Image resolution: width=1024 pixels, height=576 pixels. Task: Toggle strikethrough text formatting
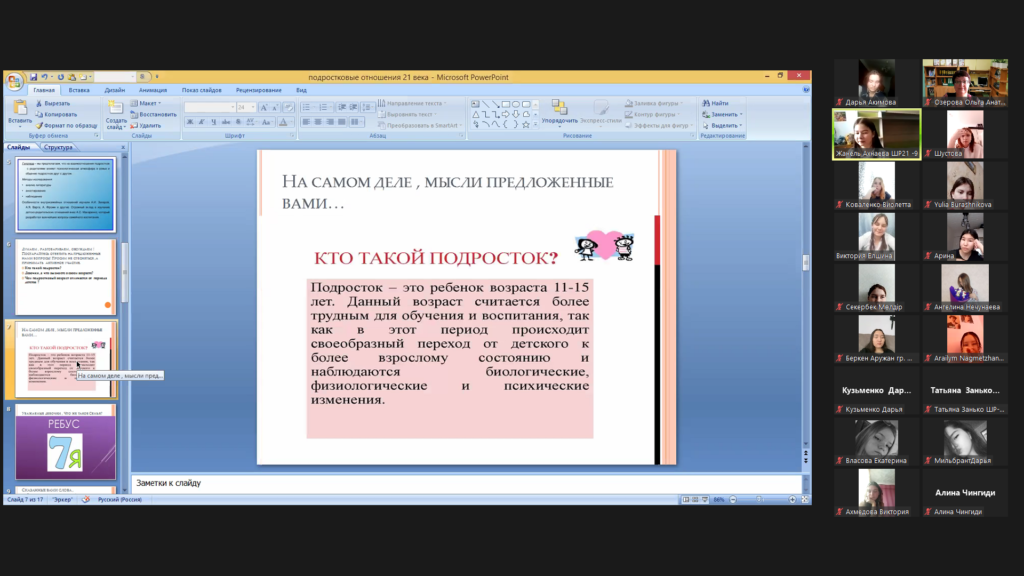pyautogui.click(x=226, y=122)
